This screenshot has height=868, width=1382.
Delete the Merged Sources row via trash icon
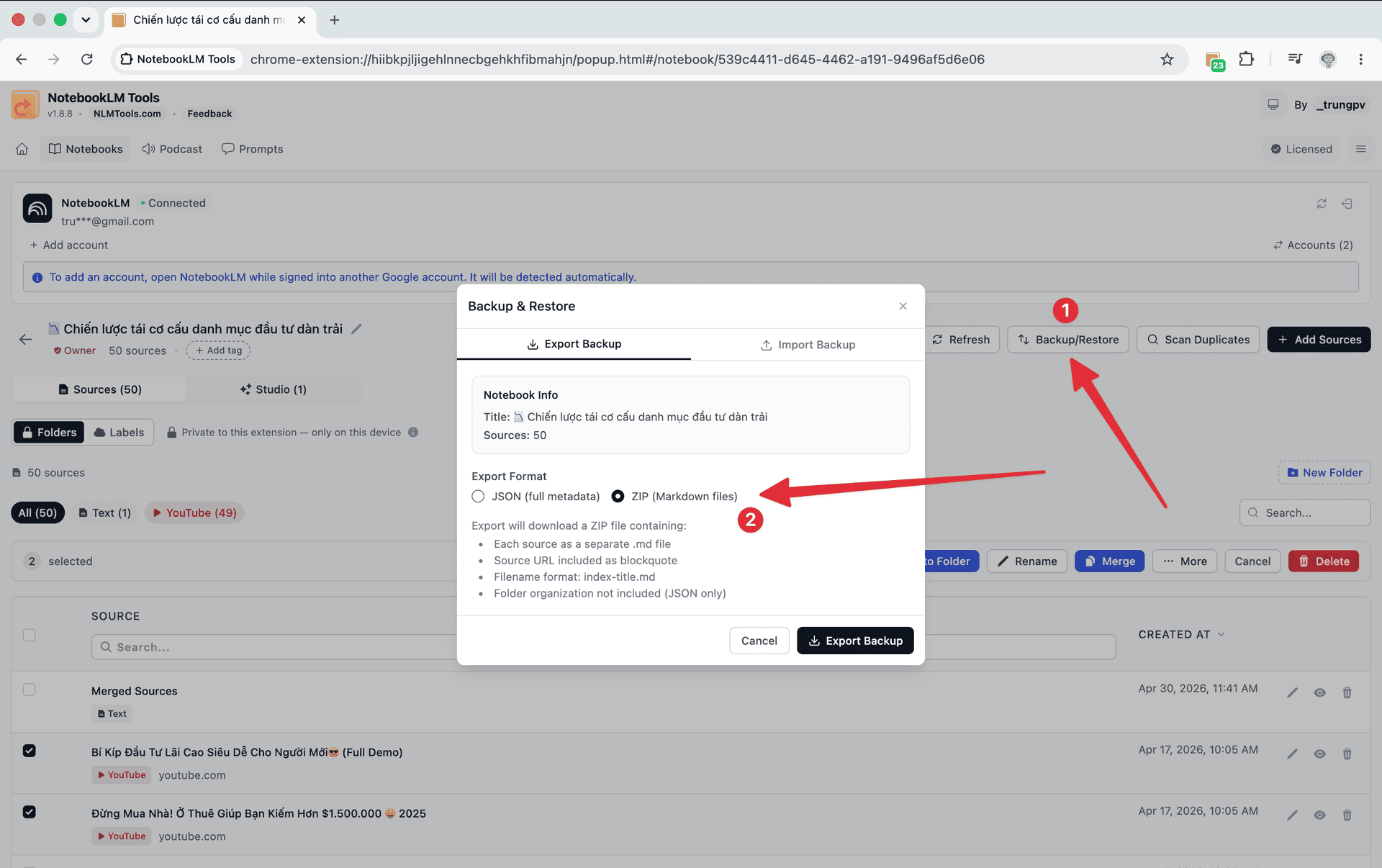(1347, 692)
